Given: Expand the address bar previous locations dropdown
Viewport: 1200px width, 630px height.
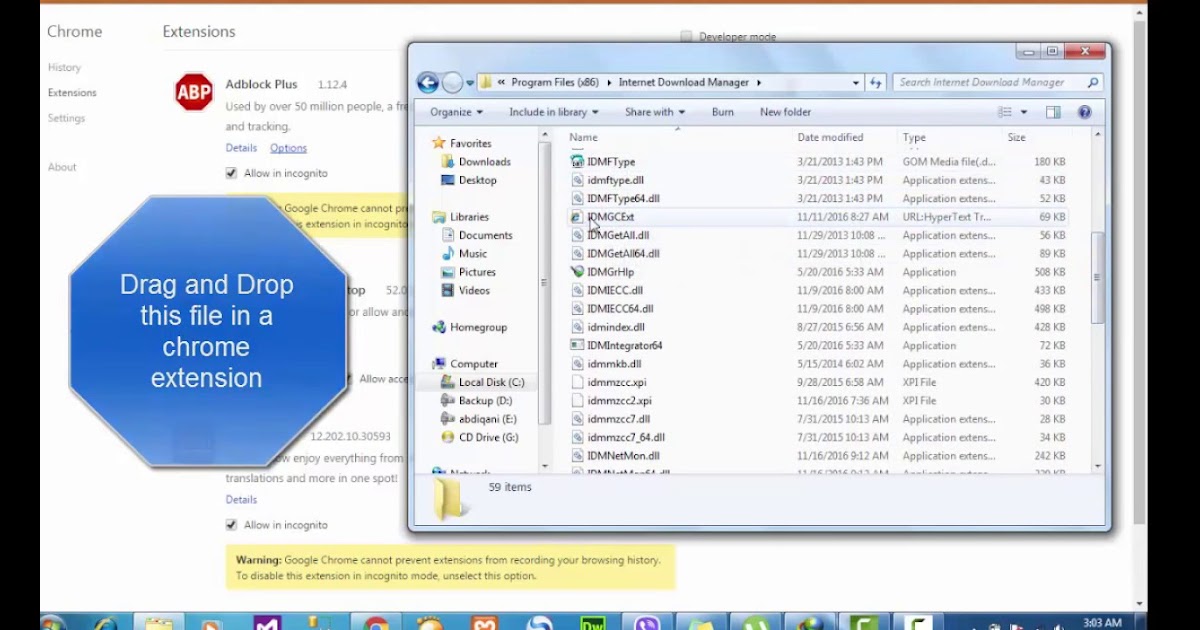Looking at the screenshot, I should [856, 83].
